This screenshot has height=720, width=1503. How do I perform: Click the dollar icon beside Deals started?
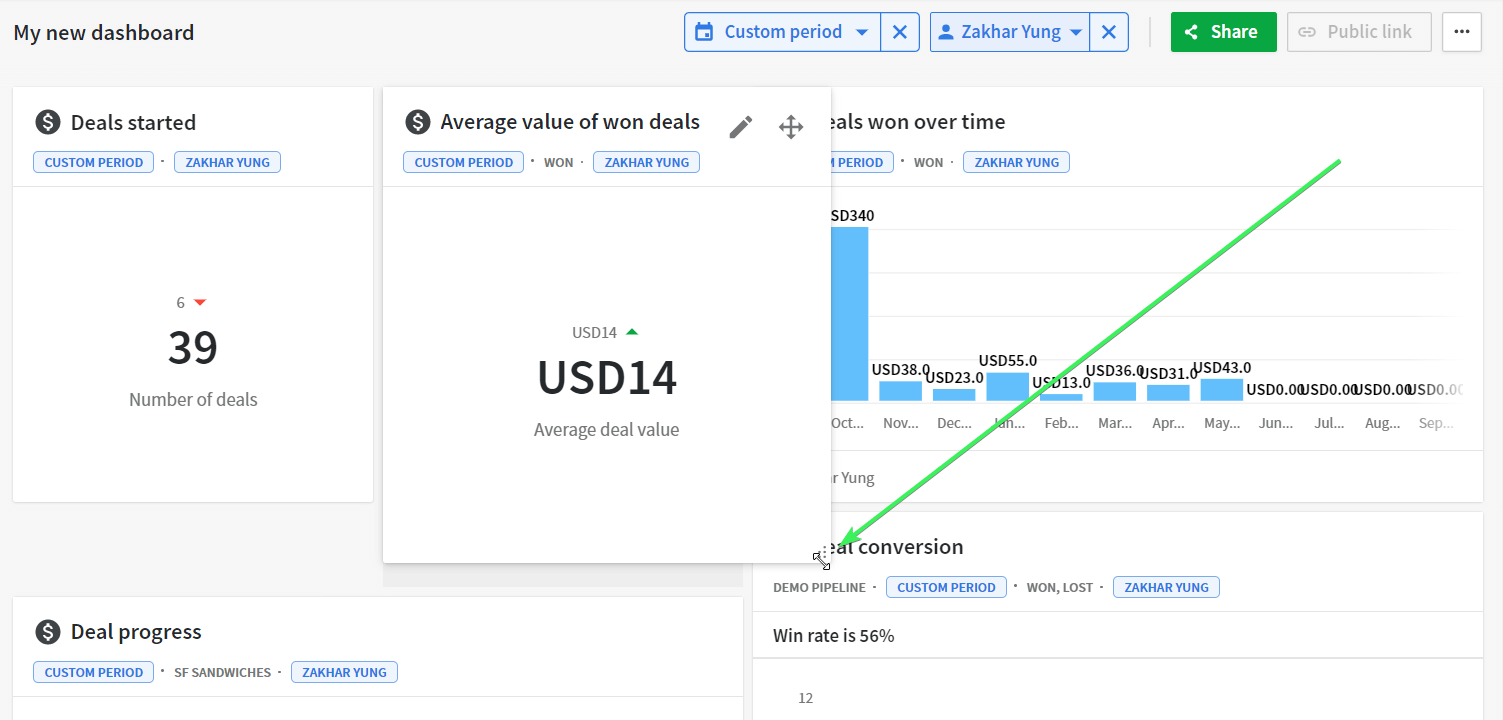click(48, 122)
